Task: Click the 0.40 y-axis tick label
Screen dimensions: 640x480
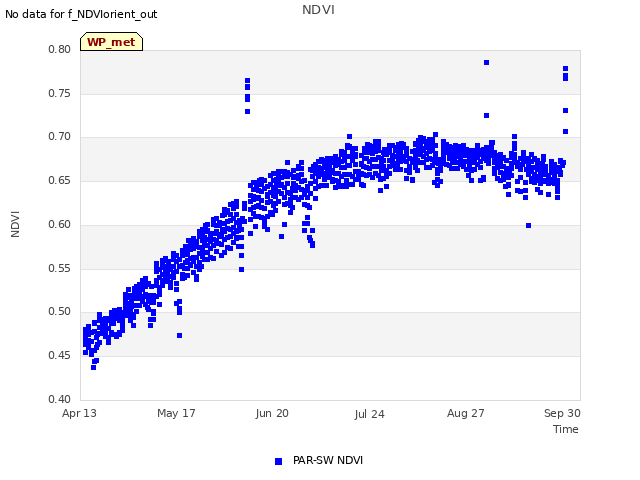Action: click(x=60, y=399)
